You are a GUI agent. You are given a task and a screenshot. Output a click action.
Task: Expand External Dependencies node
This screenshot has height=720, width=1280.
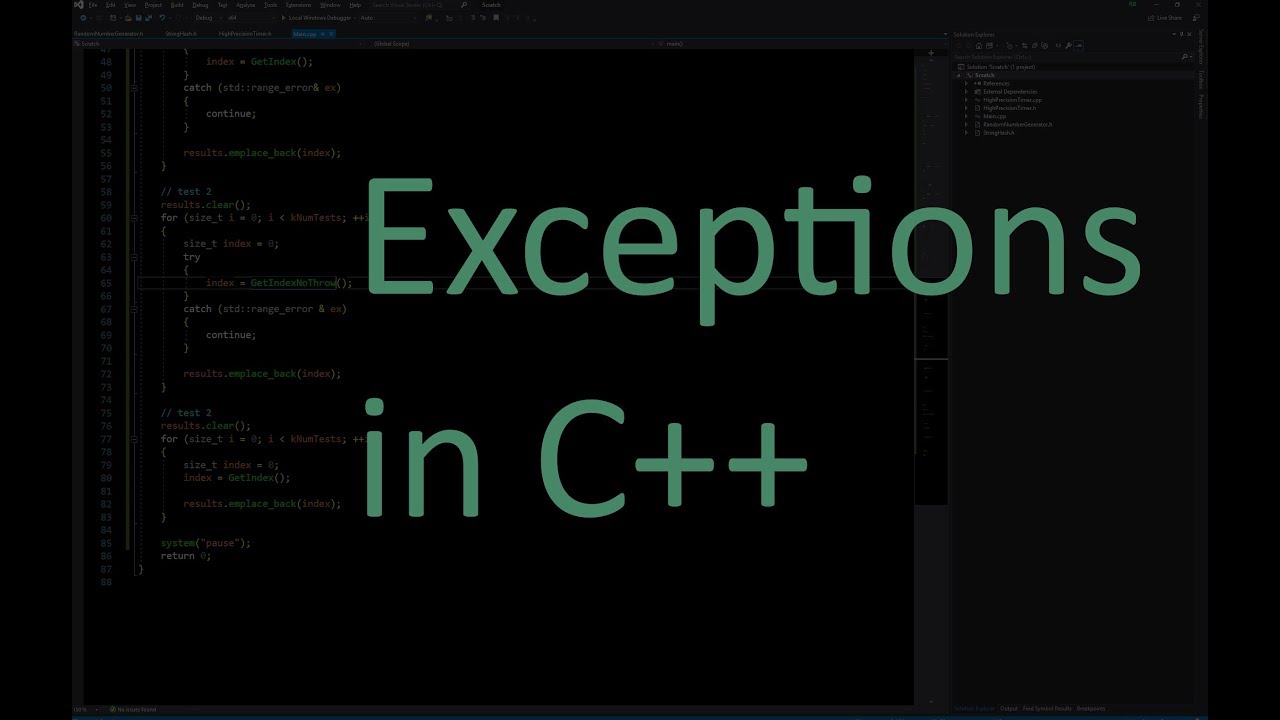[966, 92]
